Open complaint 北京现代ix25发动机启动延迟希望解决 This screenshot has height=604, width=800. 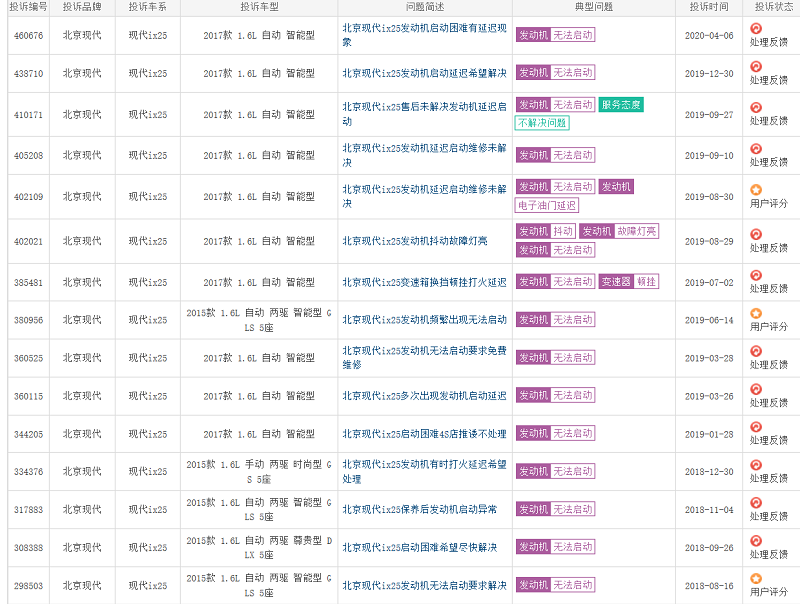click(x=424, y=73)
